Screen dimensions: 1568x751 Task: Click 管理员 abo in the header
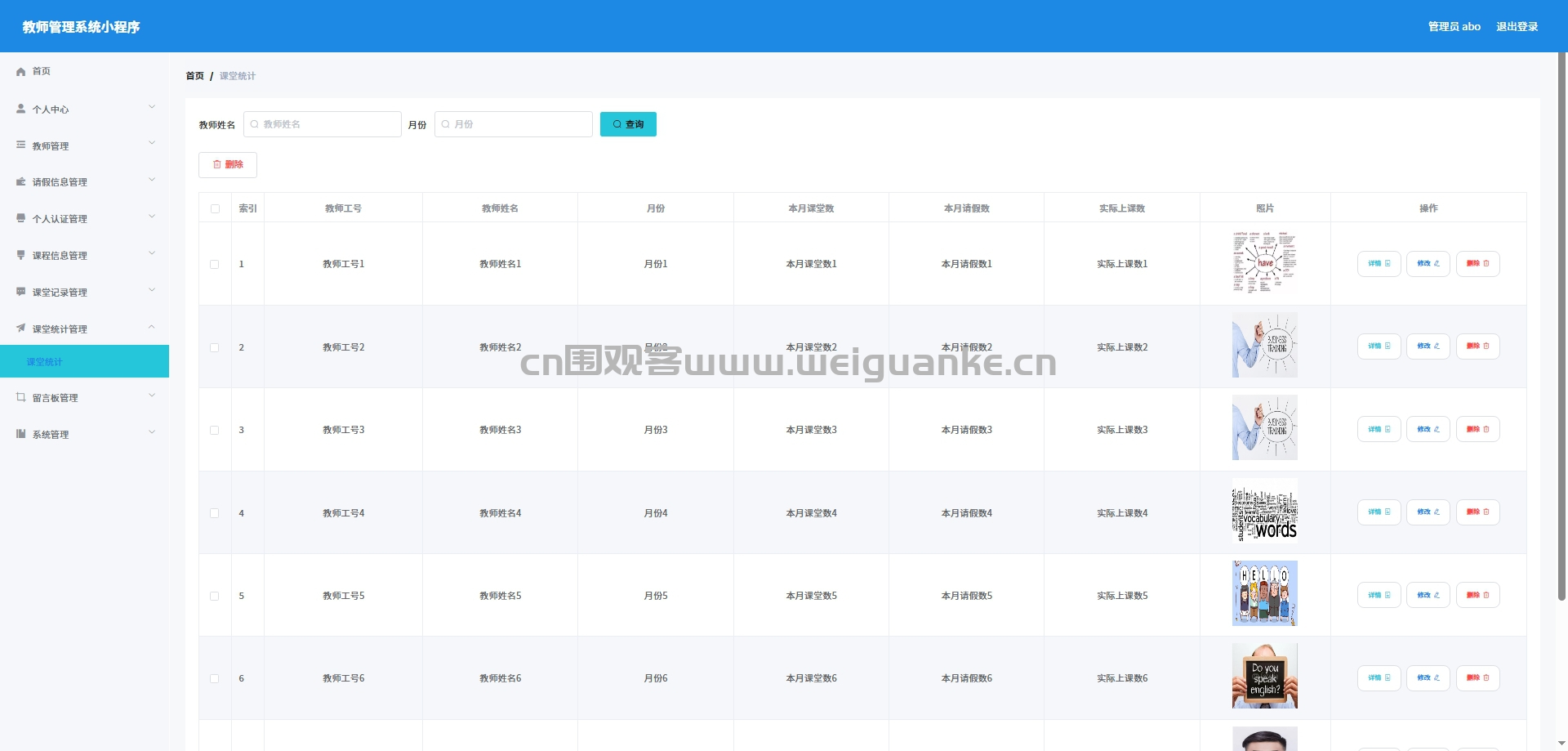point(1454,27)
